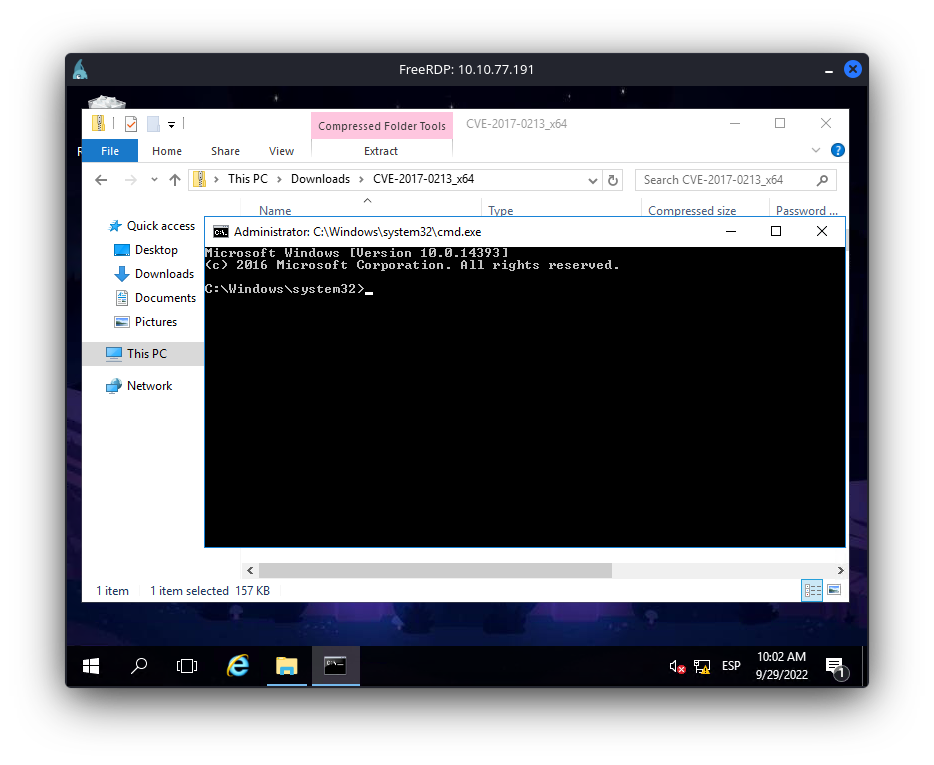Go up one folder level
Viewport: 934px width, 765px height.
click(175, 180)
